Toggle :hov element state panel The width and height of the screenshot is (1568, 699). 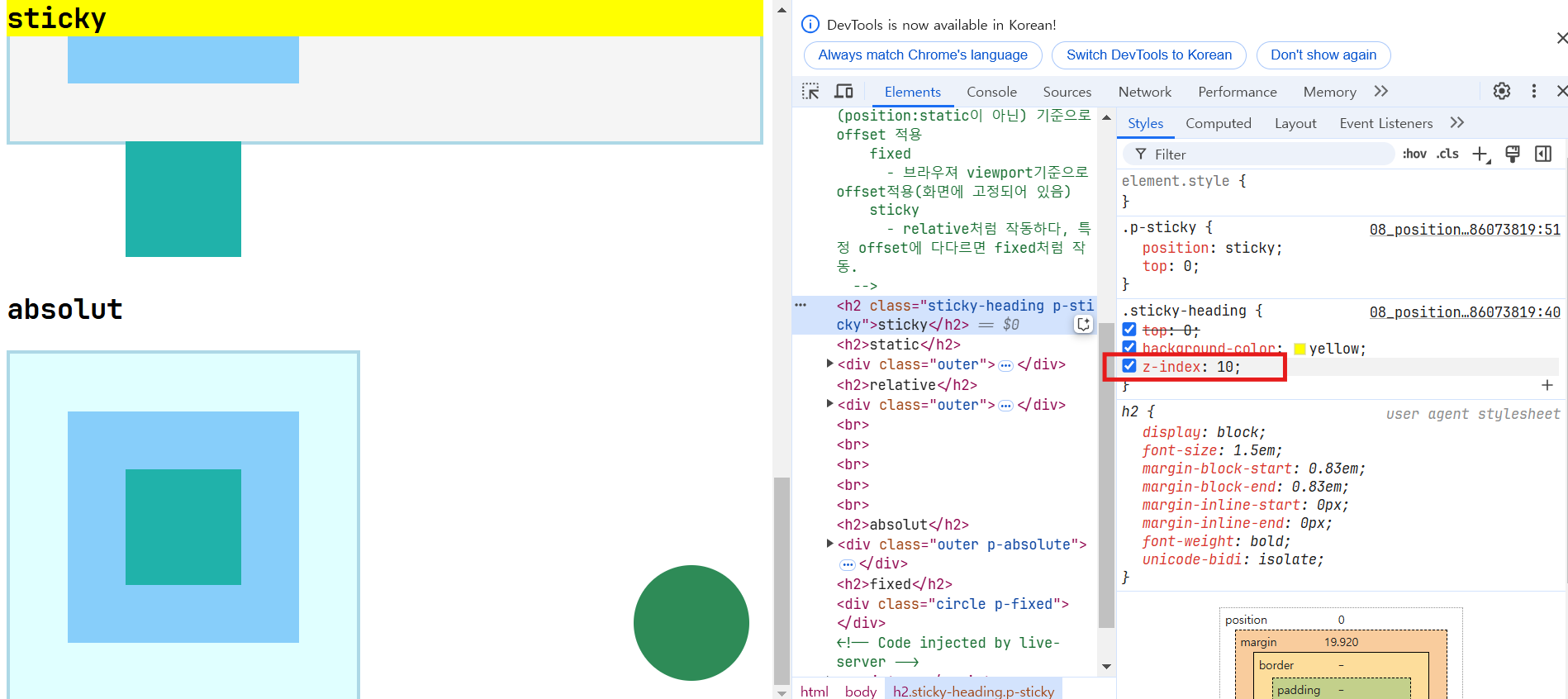(1414, 154)
